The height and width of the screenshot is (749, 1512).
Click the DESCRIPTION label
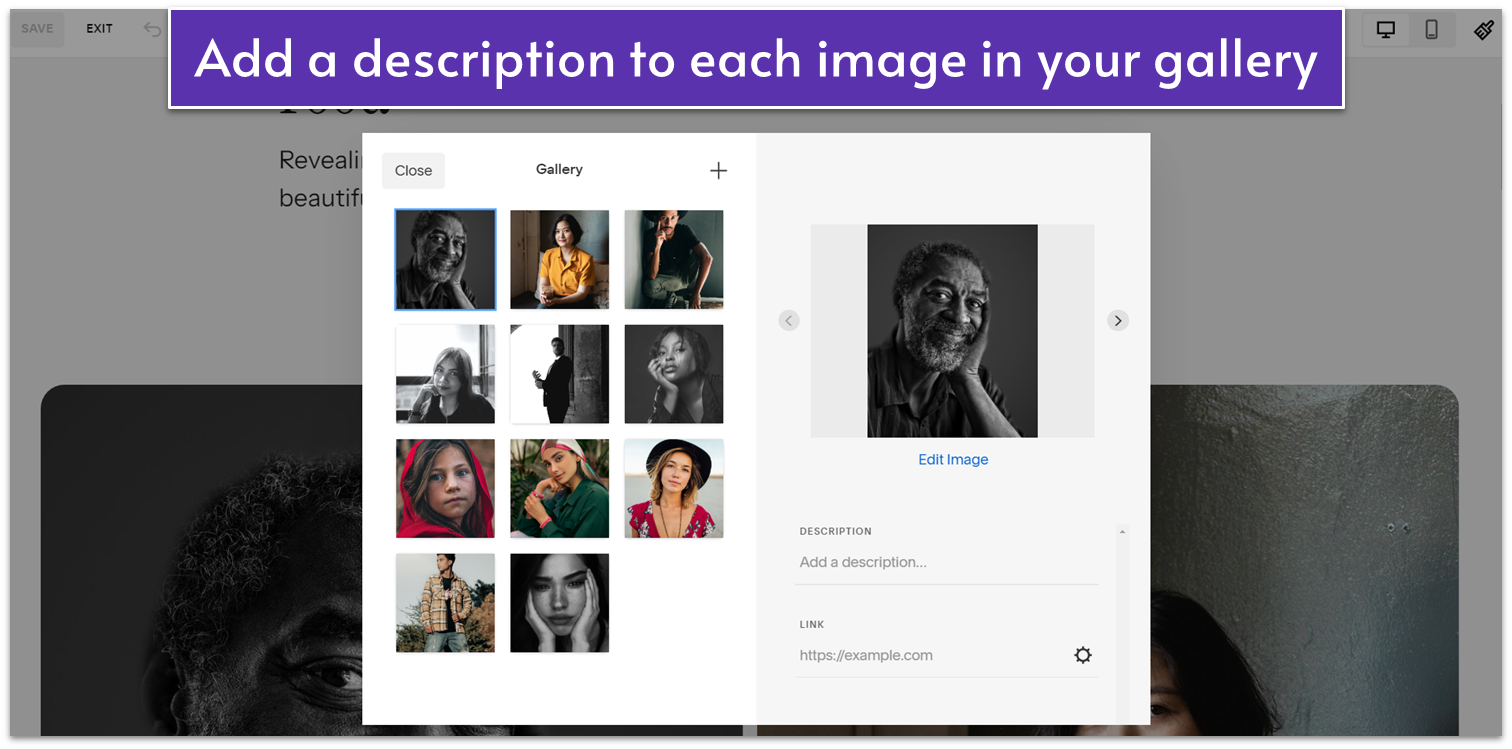[835, 531]
